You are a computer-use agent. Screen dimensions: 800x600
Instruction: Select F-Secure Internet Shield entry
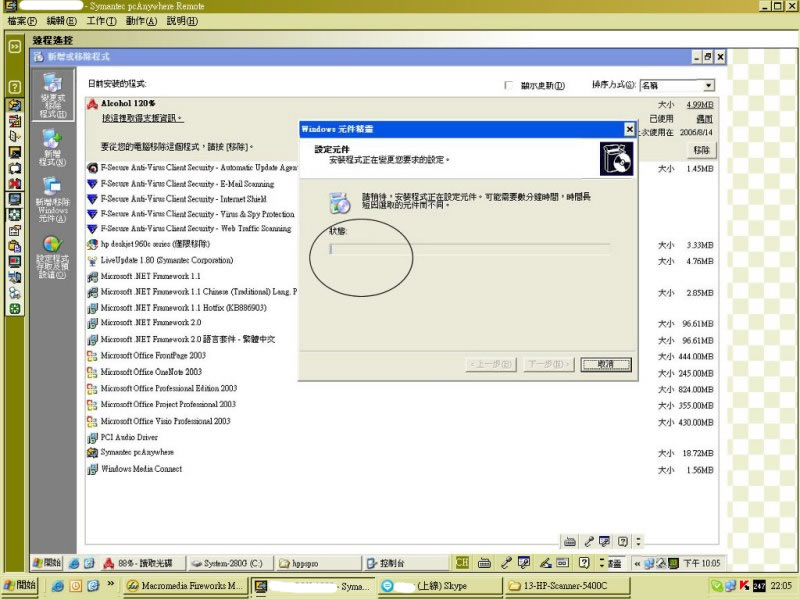(x=177, y=199)
